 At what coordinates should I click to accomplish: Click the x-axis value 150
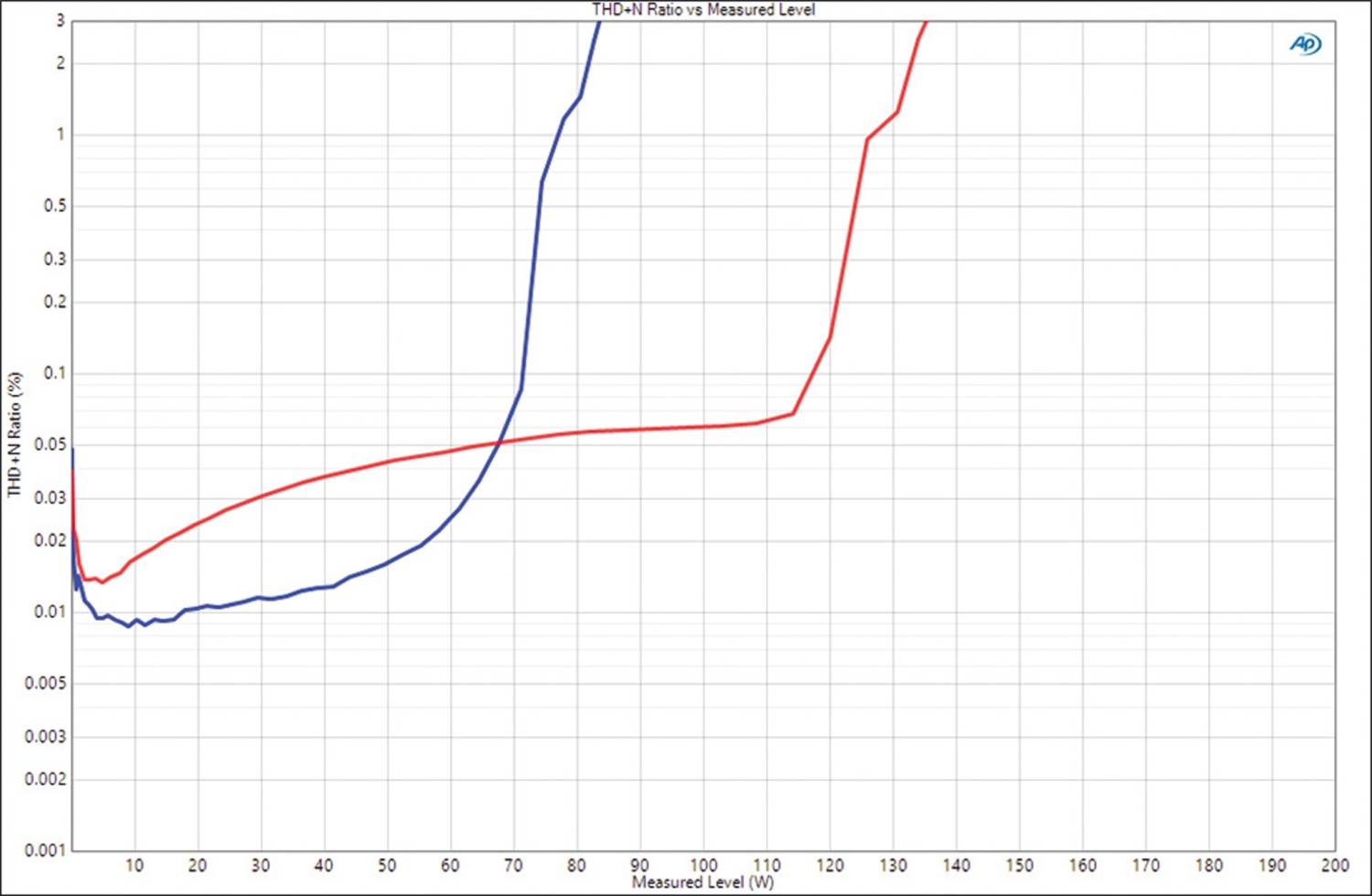(1019, 865)
